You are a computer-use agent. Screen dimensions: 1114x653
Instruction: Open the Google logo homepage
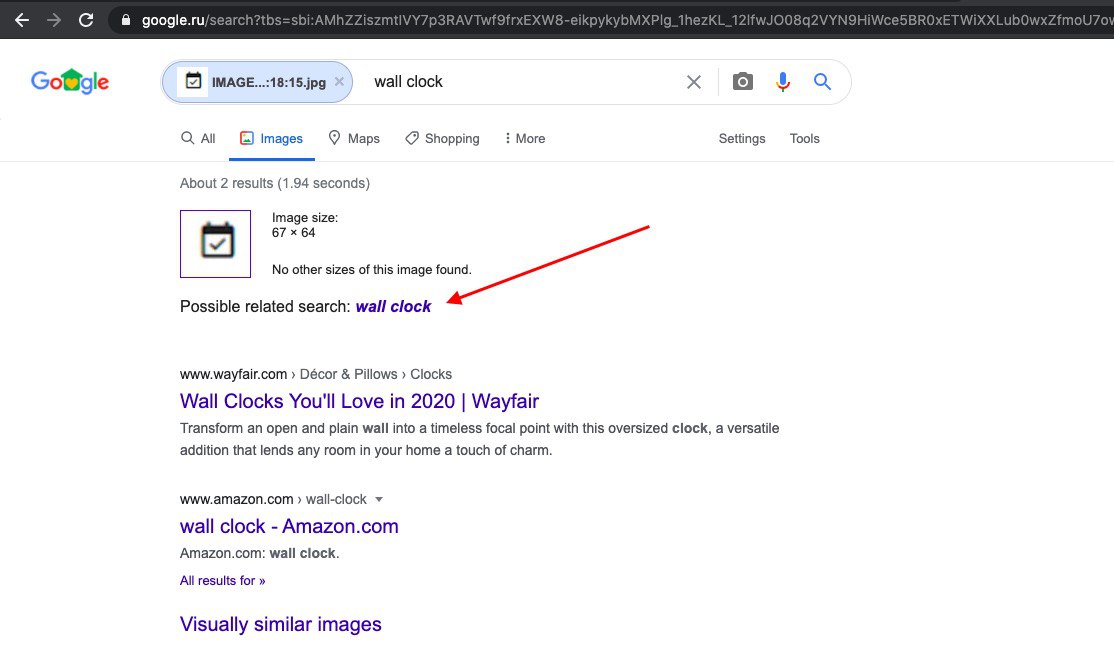click(70, 82)
